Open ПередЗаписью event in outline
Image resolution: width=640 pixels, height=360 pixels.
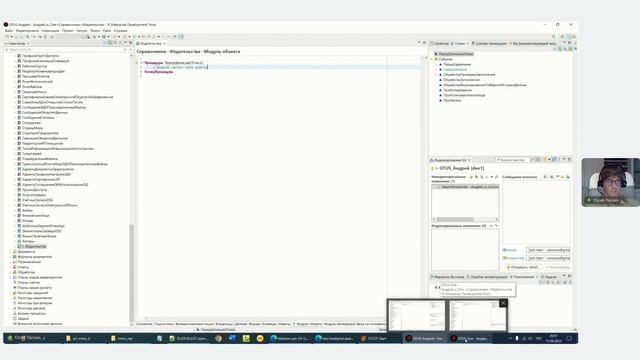point(455,70)
